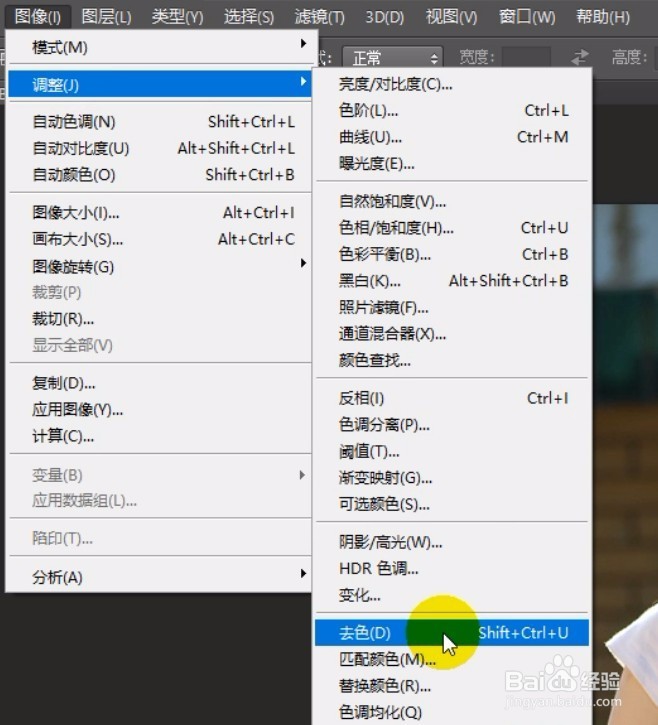Open 可选颜色(S)... adjustment

[x=452, y=504]
